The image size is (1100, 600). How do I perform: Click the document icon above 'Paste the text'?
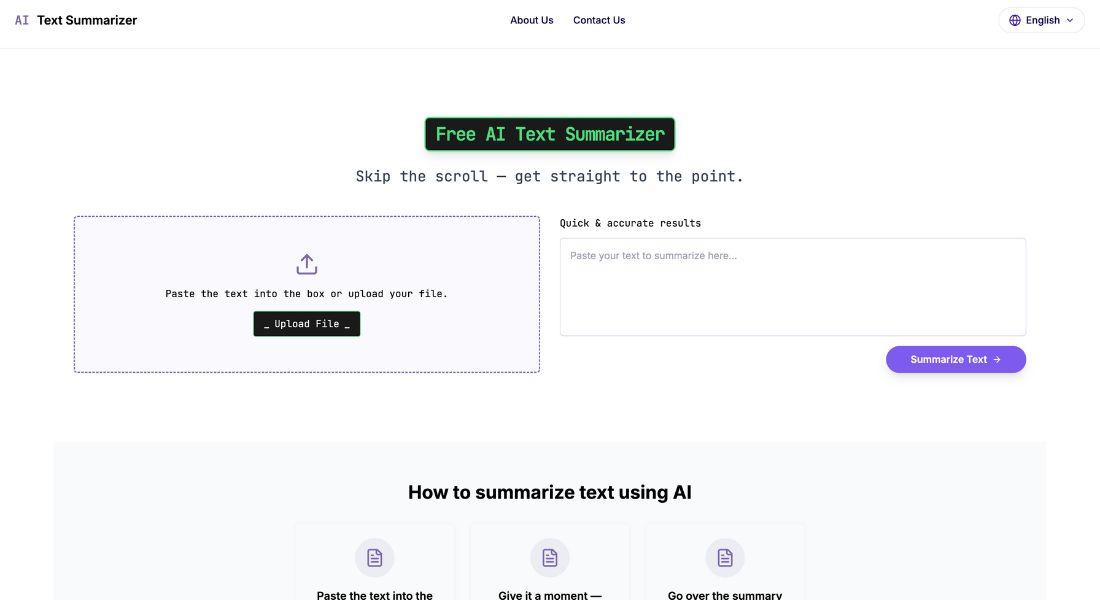pos(375,558)
